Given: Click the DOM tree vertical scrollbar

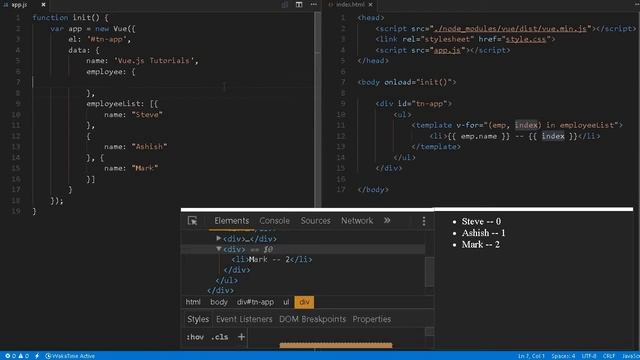Looking at the screenshot, I should 429,271.
